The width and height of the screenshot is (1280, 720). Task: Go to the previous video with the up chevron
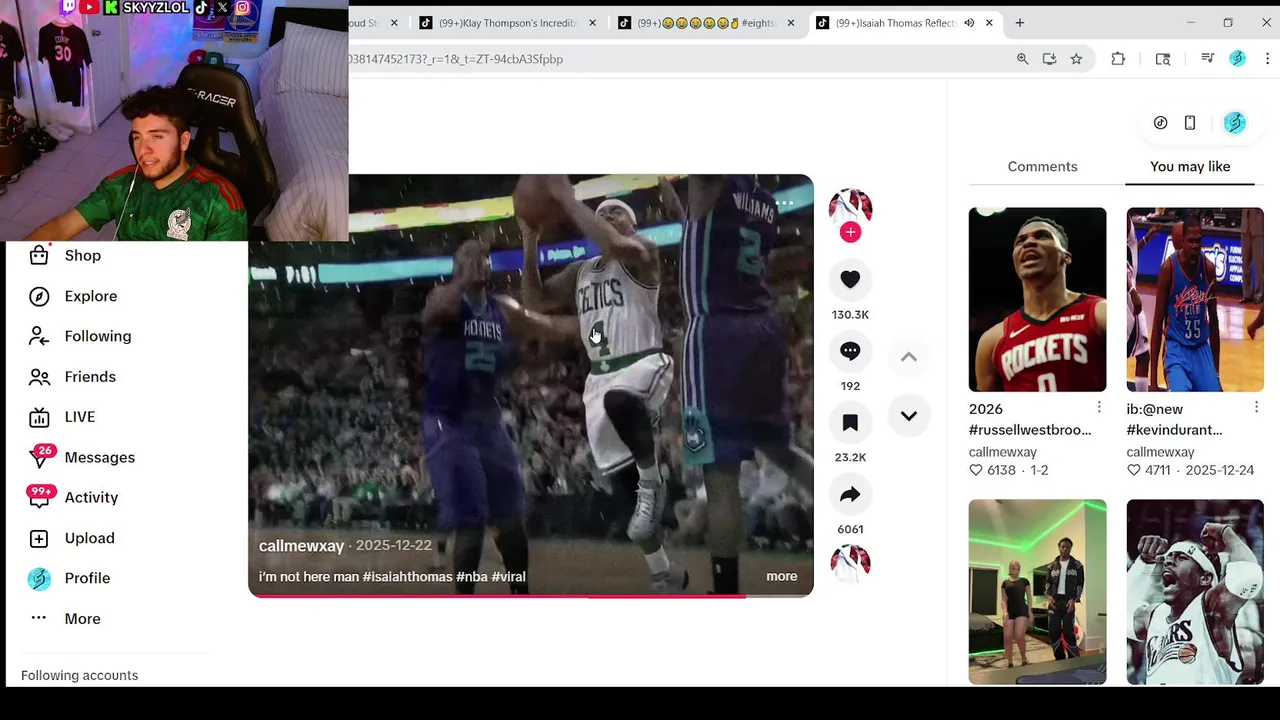[x=908, y=357]
